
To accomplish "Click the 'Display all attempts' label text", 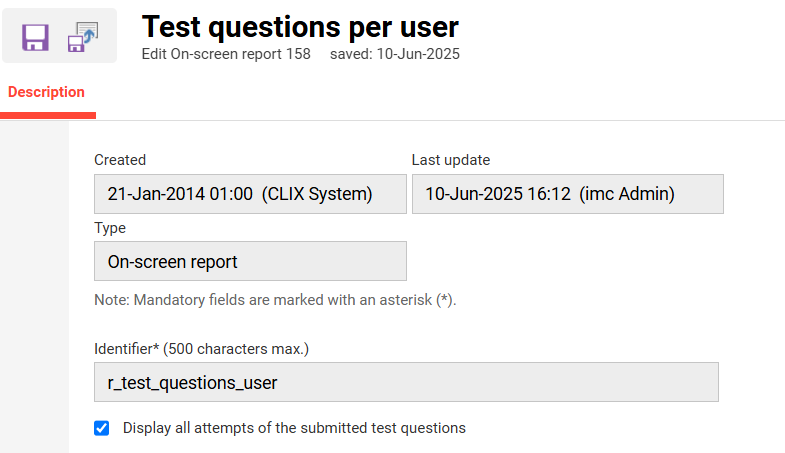I will (294, 428).
